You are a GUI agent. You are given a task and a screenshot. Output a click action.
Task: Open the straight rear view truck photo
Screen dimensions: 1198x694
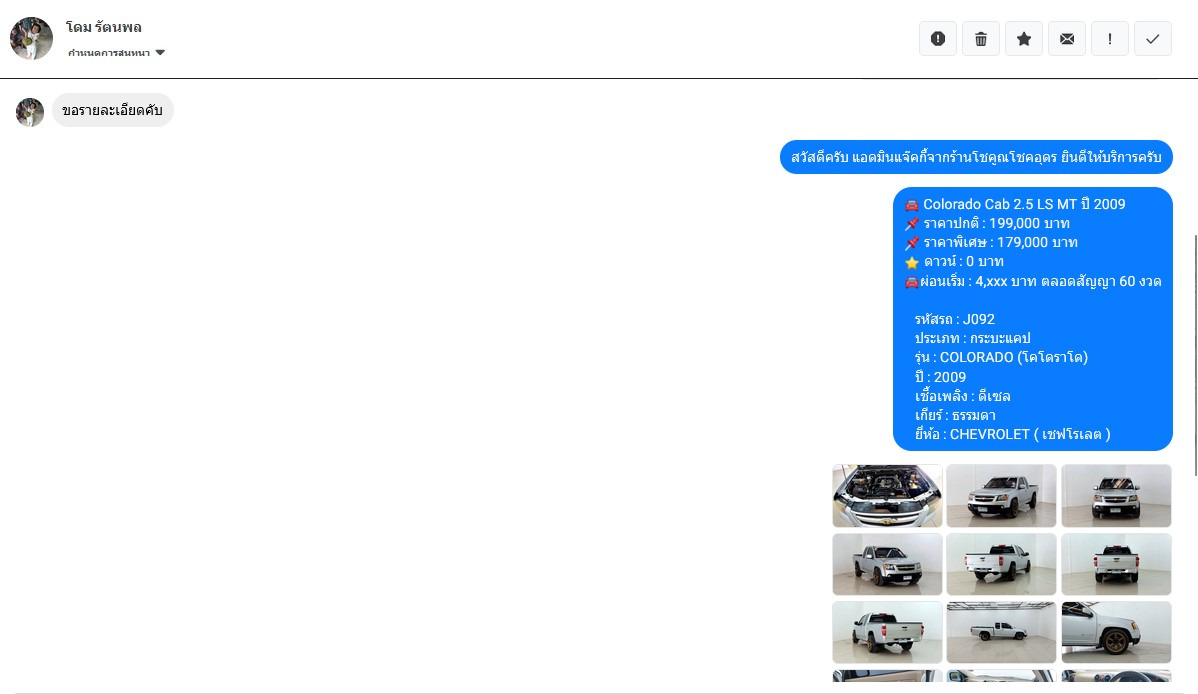tap(1116, 564)
